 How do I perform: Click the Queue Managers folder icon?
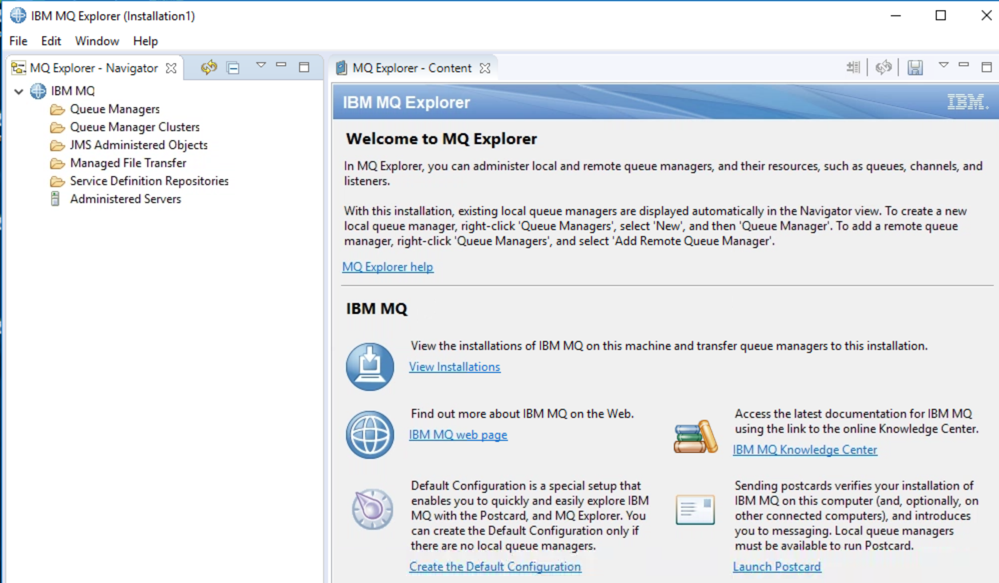57,110
